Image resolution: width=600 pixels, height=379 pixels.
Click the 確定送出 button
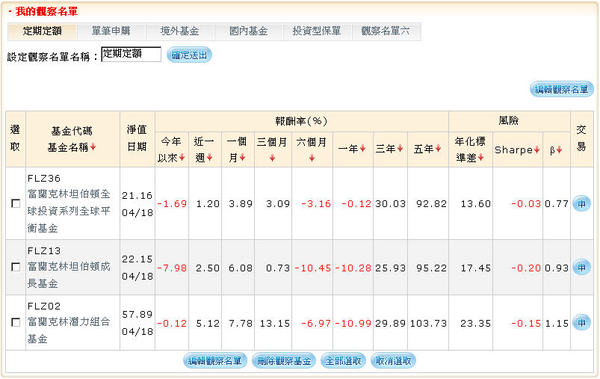tap(189, 55)
